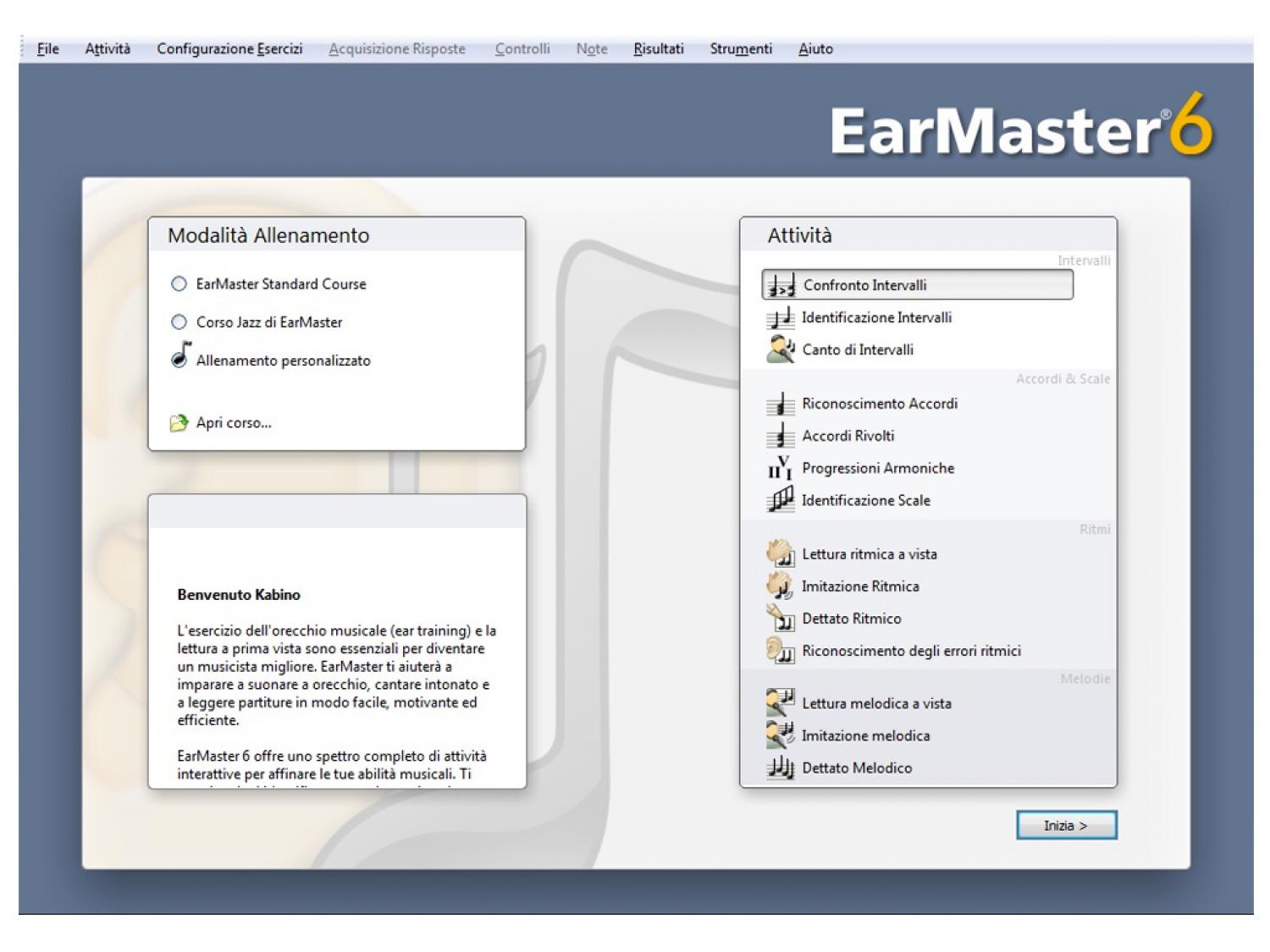
Task: Click the Confronto Intervalli activity icon
Action: point(781,286)
